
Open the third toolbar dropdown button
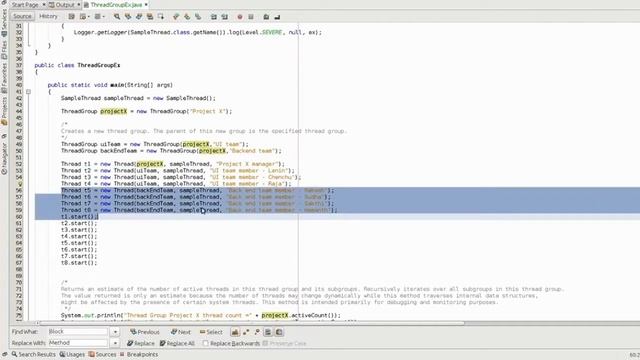(99, 17)
